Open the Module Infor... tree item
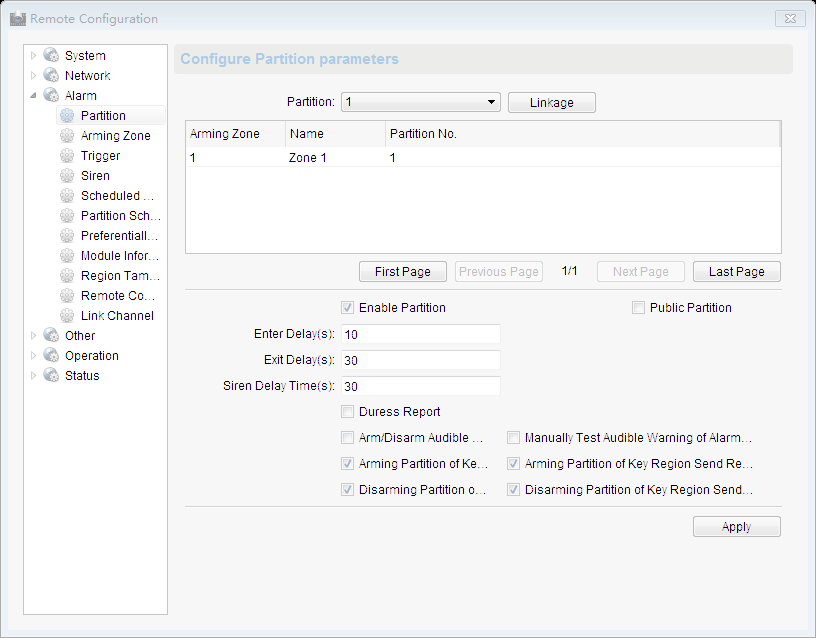The image size is (816, 638). tap(120, 256)
